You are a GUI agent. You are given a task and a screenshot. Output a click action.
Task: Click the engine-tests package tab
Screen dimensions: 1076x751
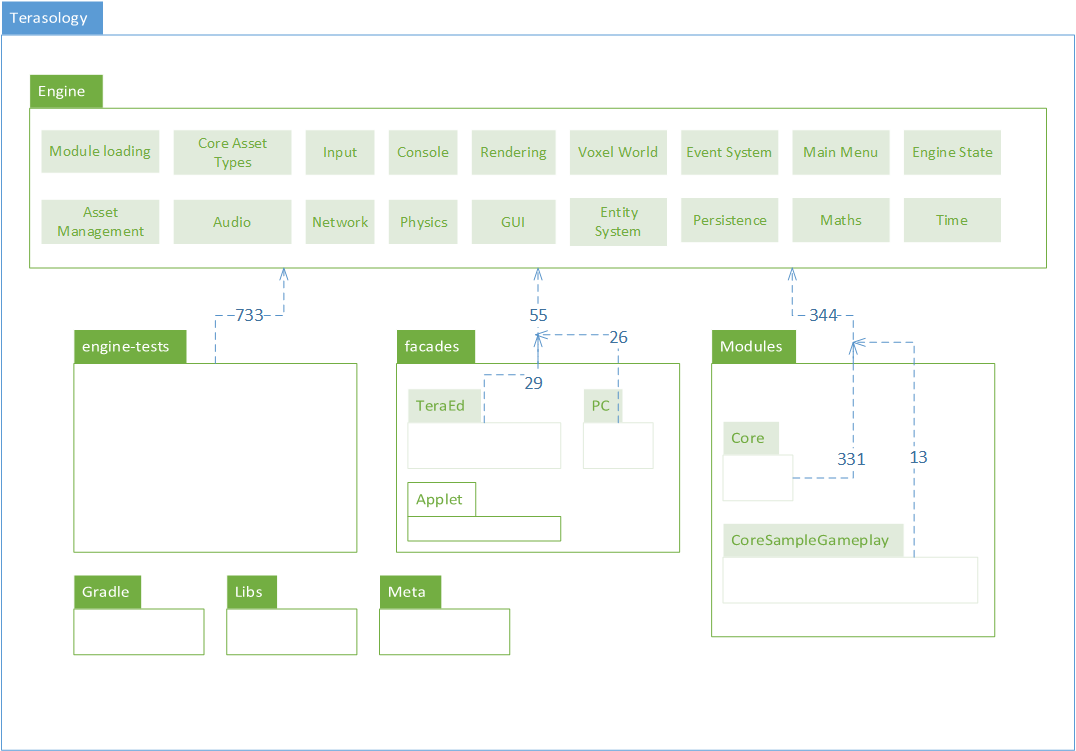[x=129, y=346]
